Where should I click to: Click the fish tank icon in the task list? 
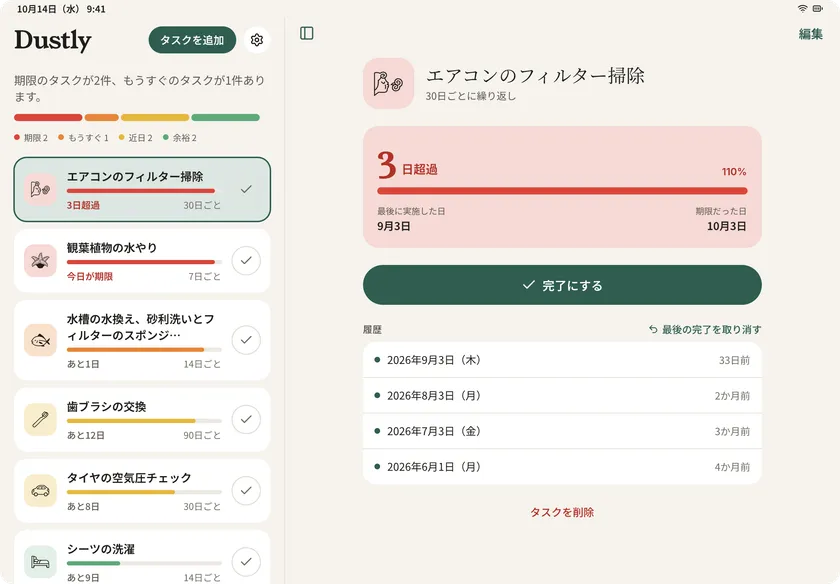40,340
